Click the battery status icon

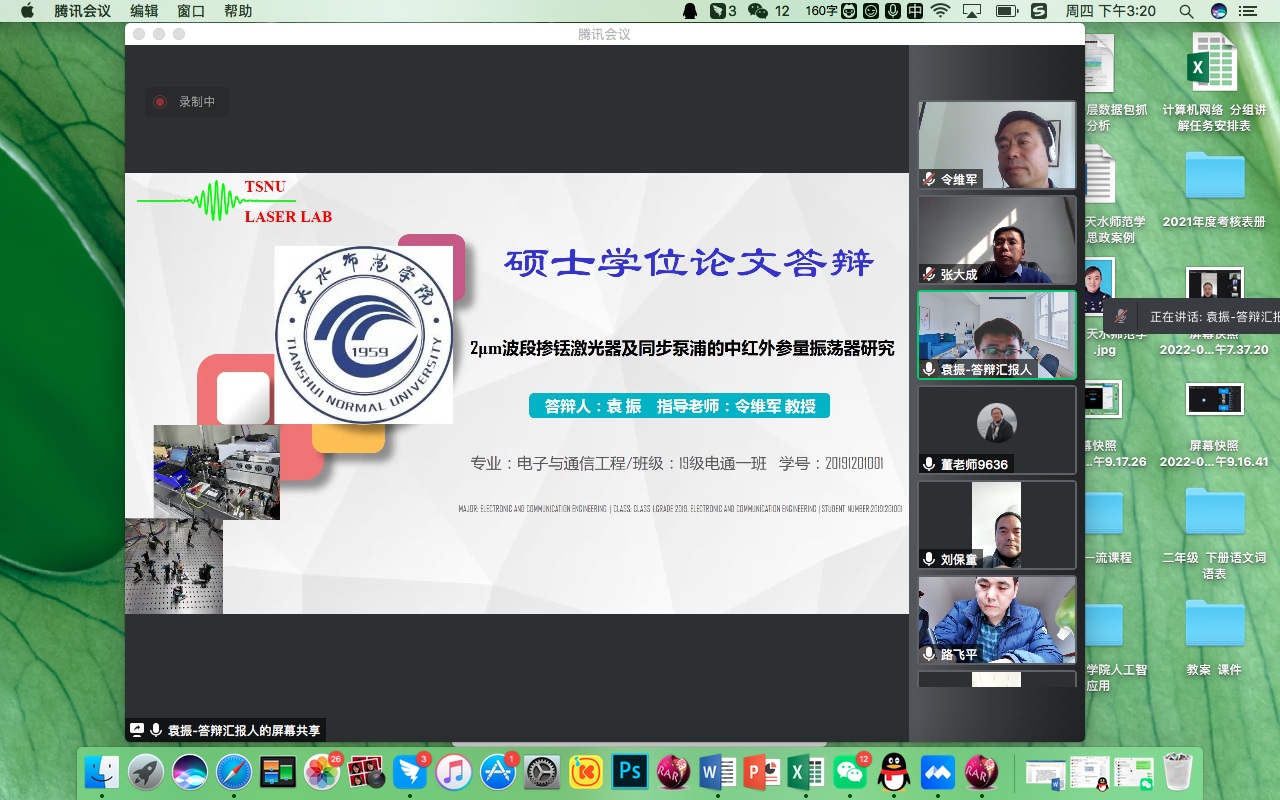1006,11
